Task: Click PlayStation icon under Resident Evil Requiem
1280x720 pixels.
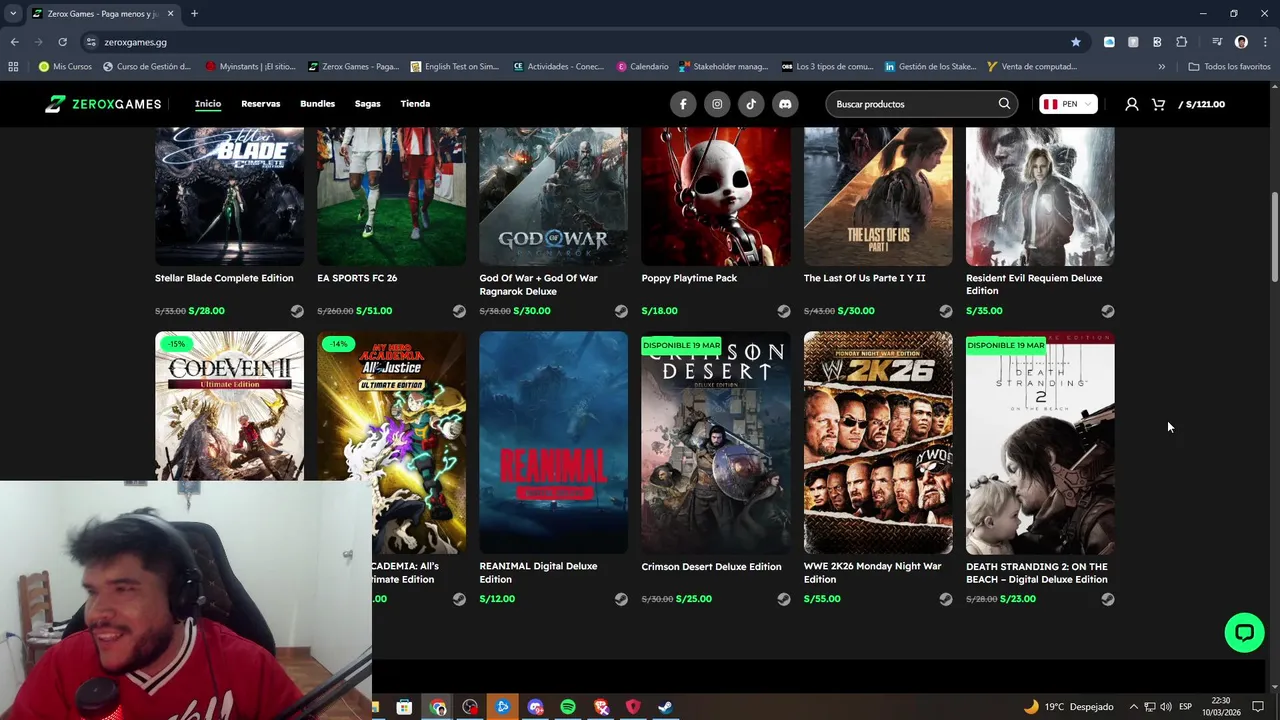Action: [1108, 311]
